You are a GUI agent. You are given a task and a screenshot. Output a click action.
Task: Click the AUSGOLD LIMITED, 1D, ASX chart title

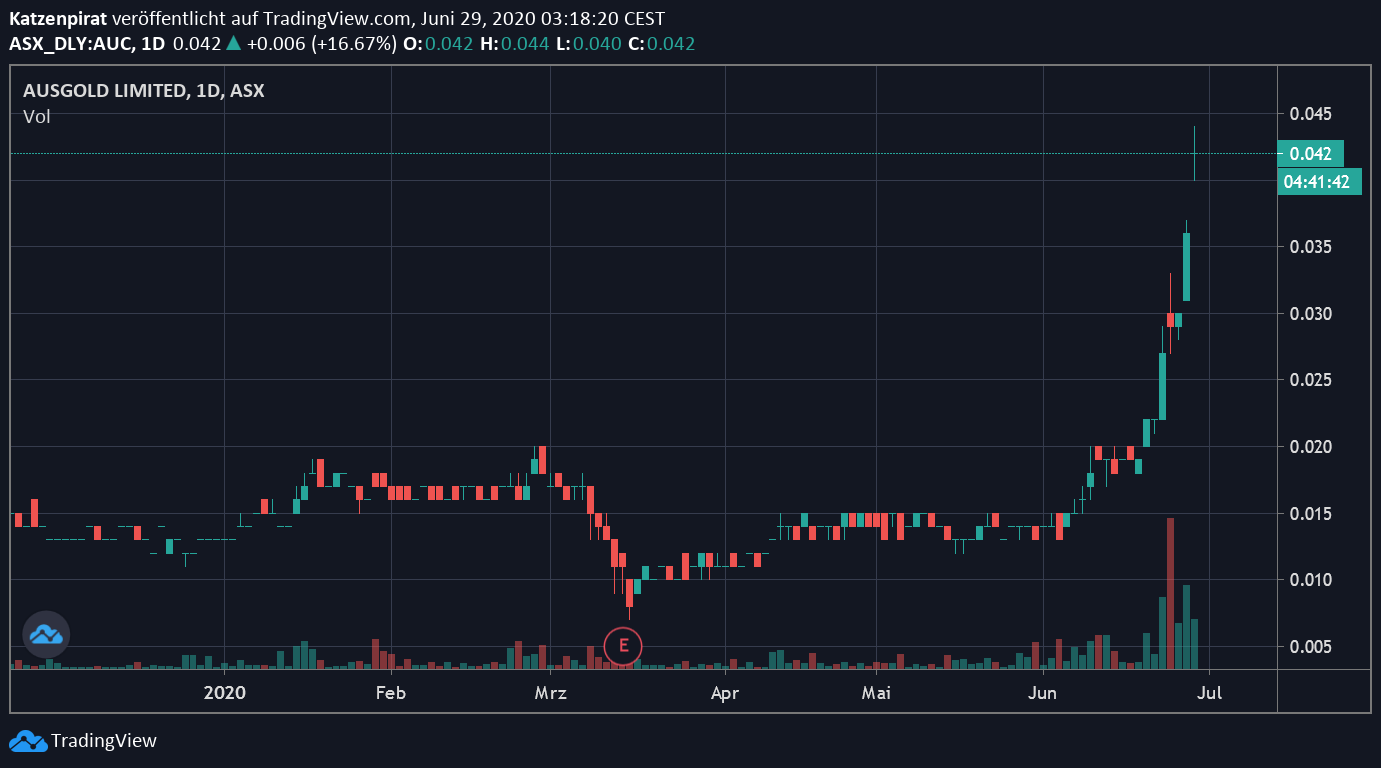(x=144, y=90)
